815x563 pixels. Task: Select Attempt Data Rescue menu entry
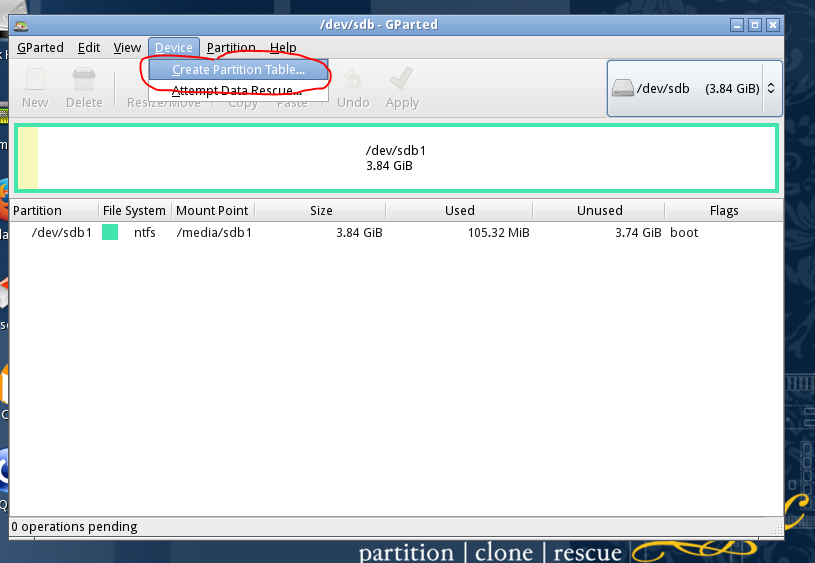coord(237,91)
